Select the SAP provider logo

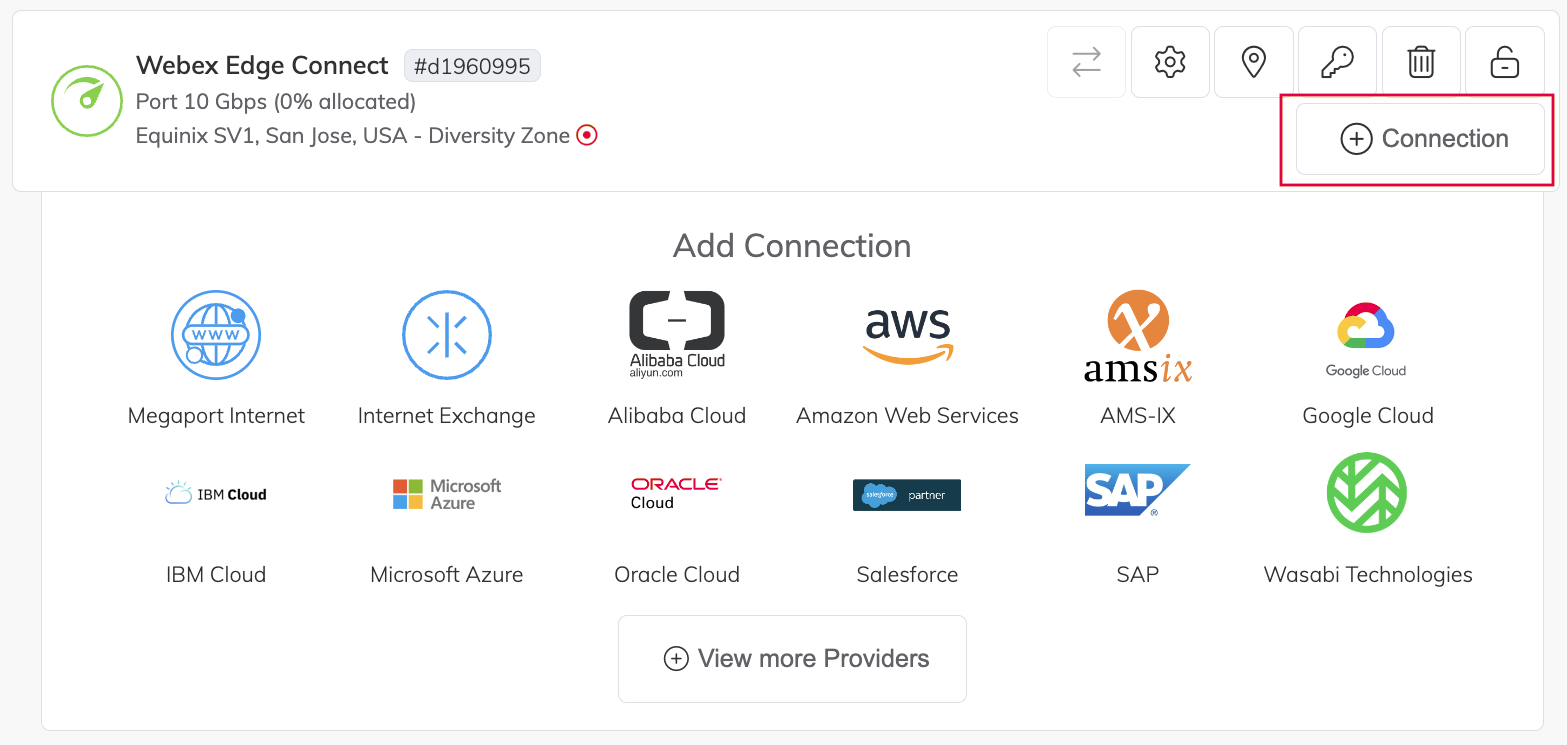(1136, 490)
